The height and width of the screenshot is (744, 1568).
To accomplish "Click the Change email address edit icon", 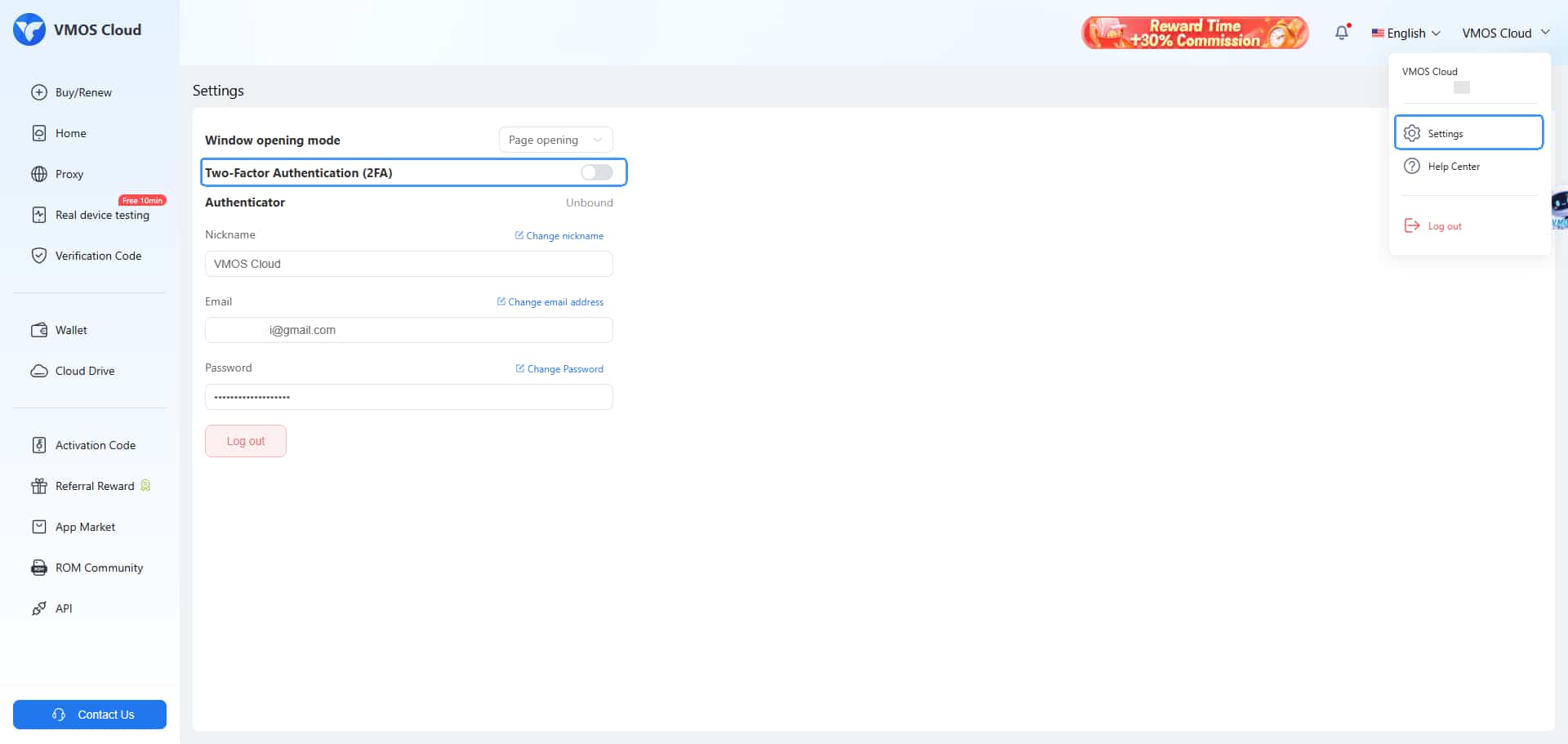I will pyautogui.click(x=501, y=301).
